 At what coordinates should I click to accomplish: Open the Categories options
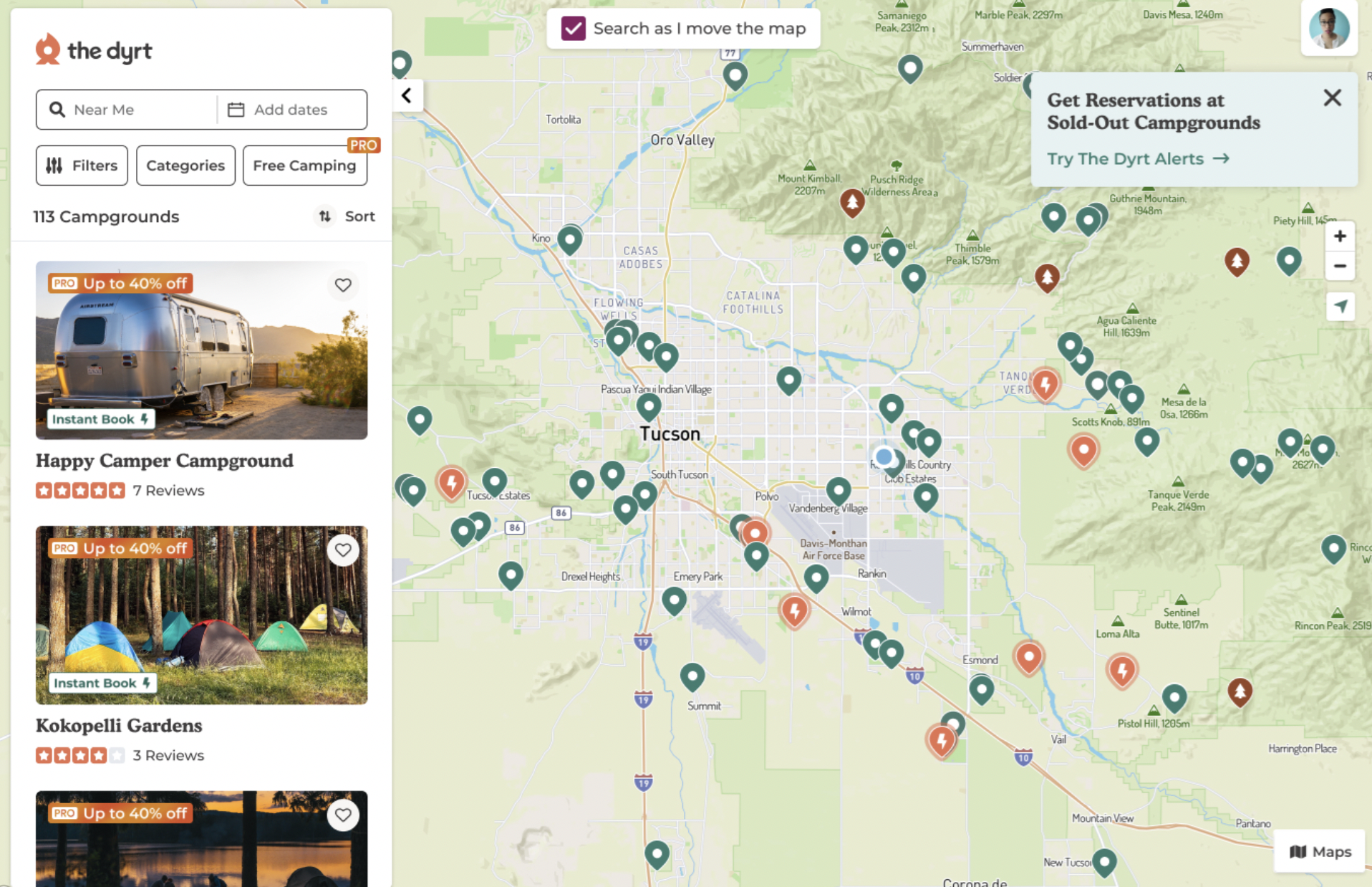point(185,166)
